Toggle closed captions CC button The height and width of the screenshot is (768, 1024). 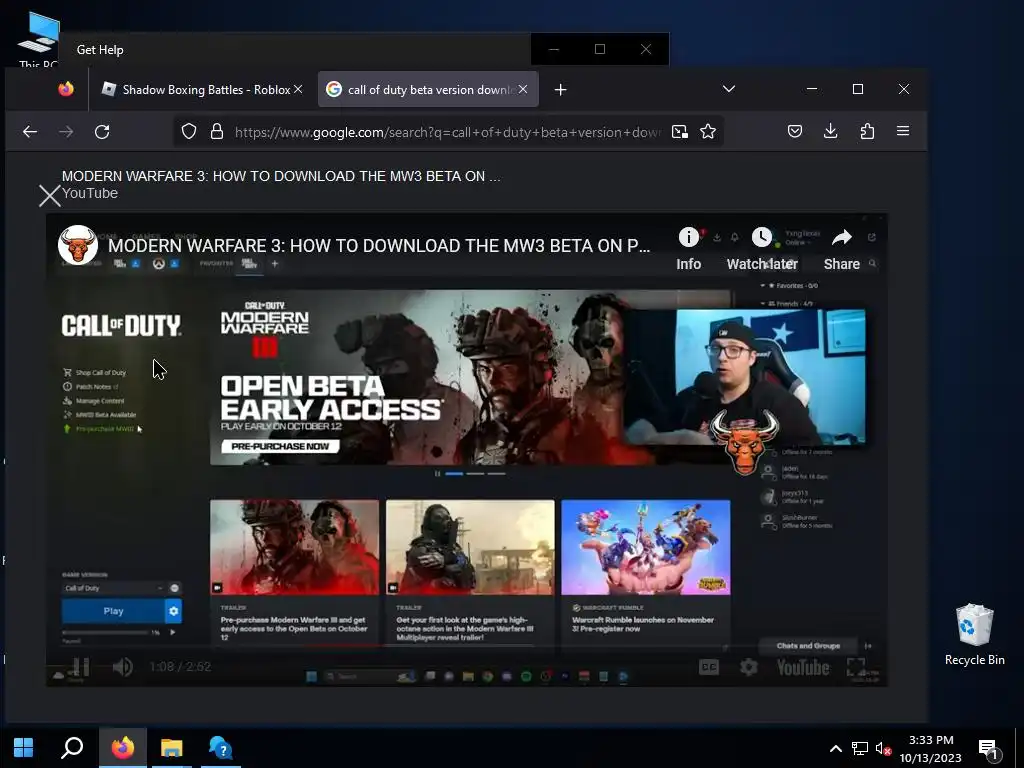pyautogui.click(x=709, y=667)
